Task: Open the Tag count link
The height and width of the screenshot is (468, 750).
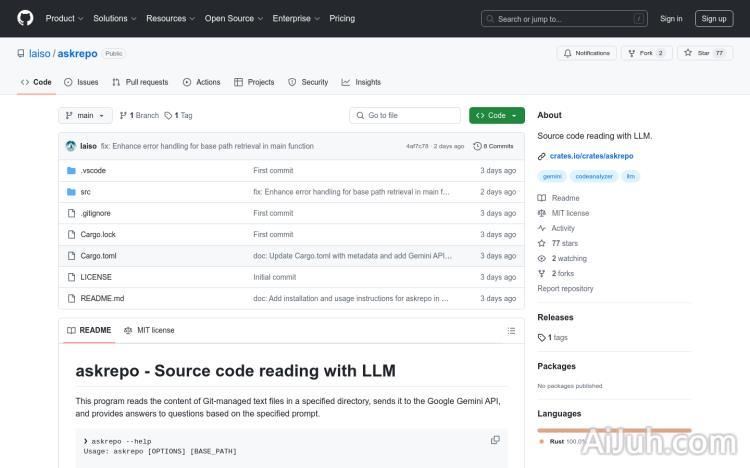Action: [178, 116]
